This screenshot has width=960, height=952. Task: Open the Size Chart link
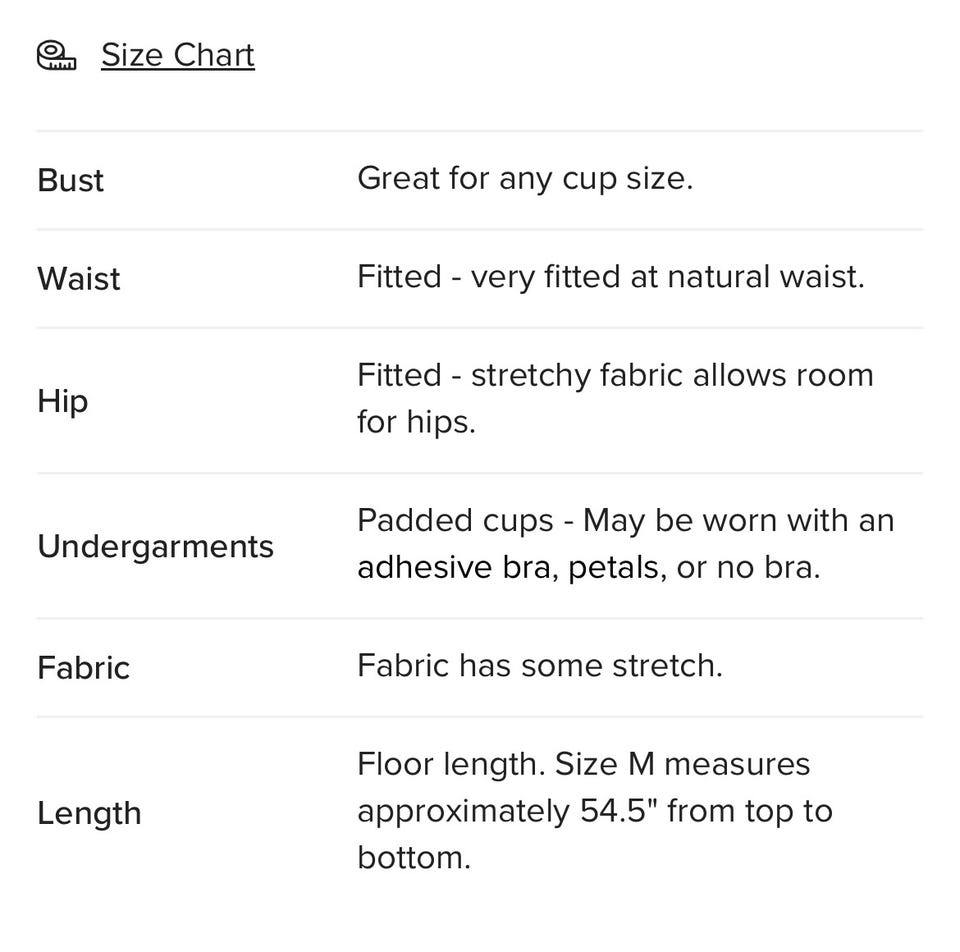click(177, 55)
